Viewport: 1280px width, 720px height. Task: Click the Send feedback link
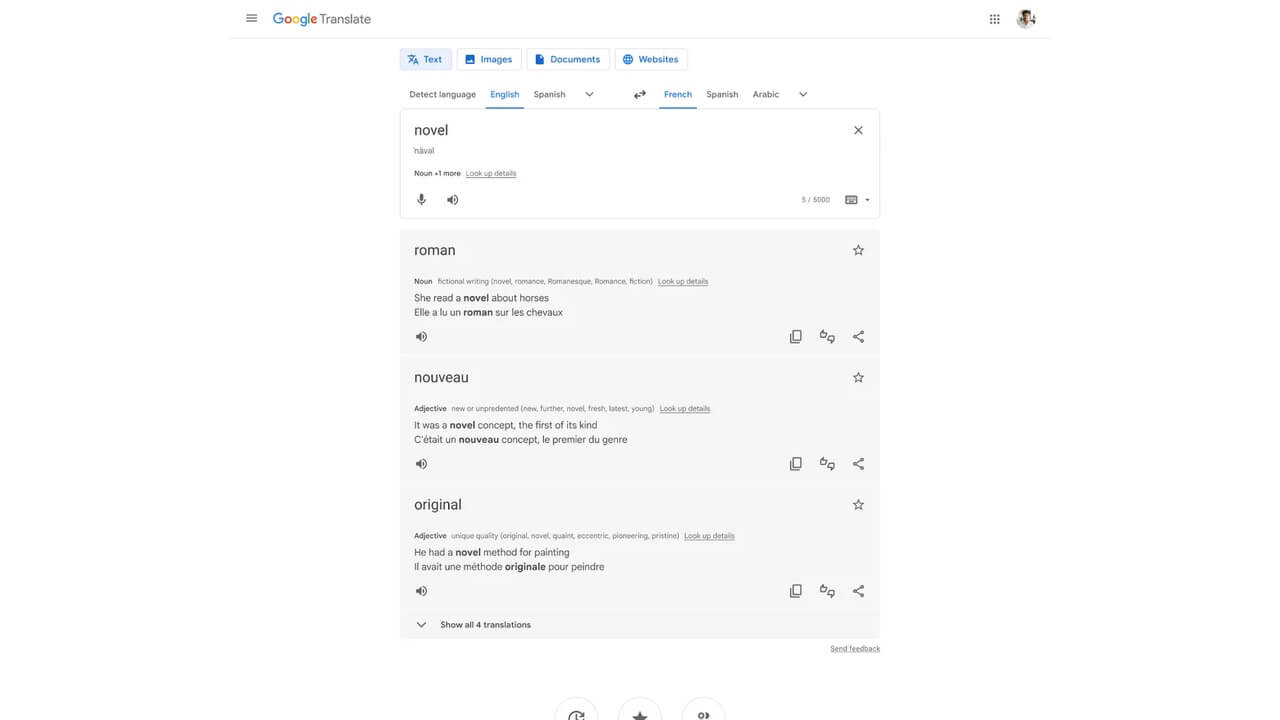(855, 648)
